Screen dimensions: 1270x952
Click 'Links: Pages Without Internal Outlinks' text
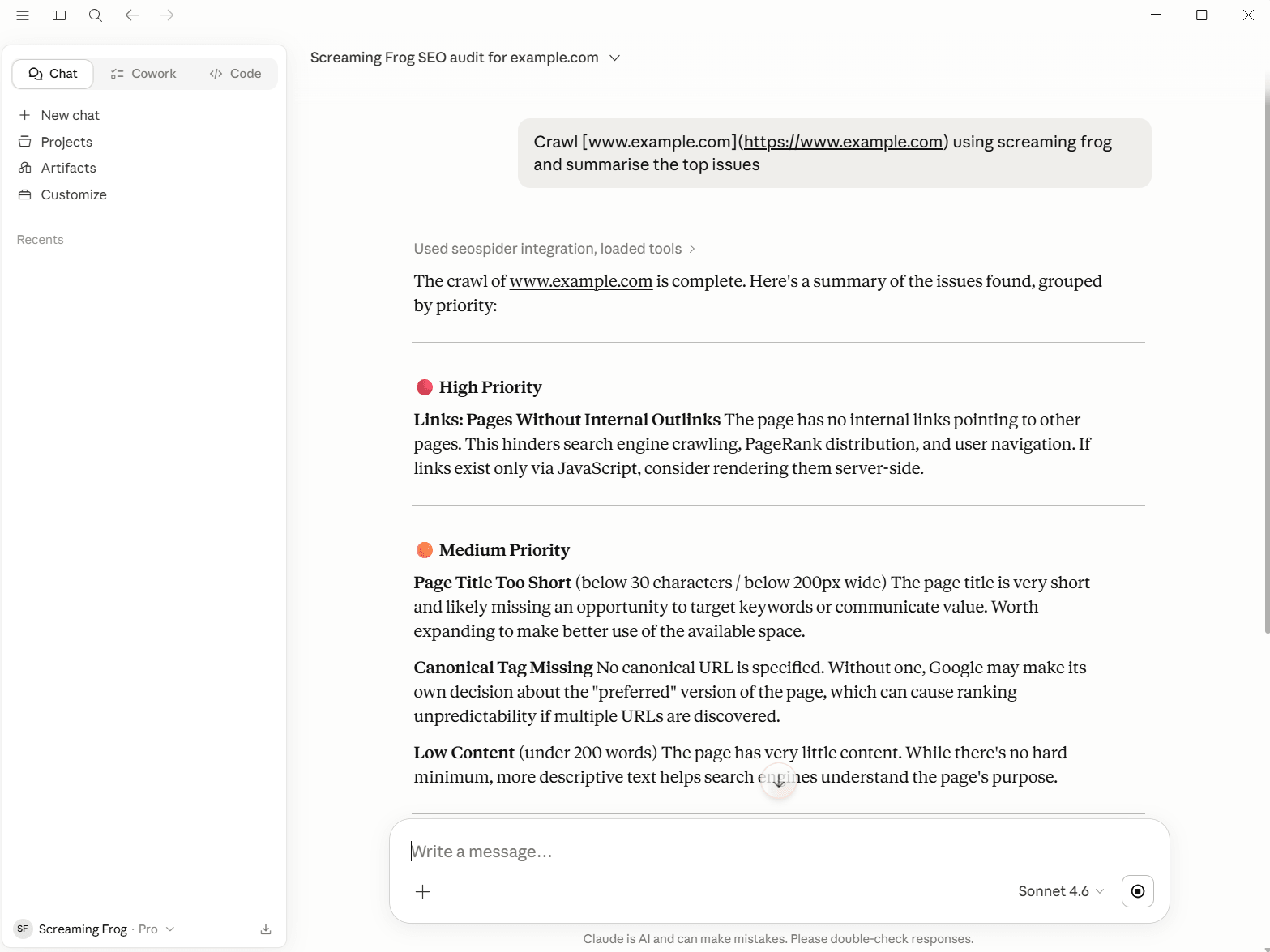pos(567,420)
